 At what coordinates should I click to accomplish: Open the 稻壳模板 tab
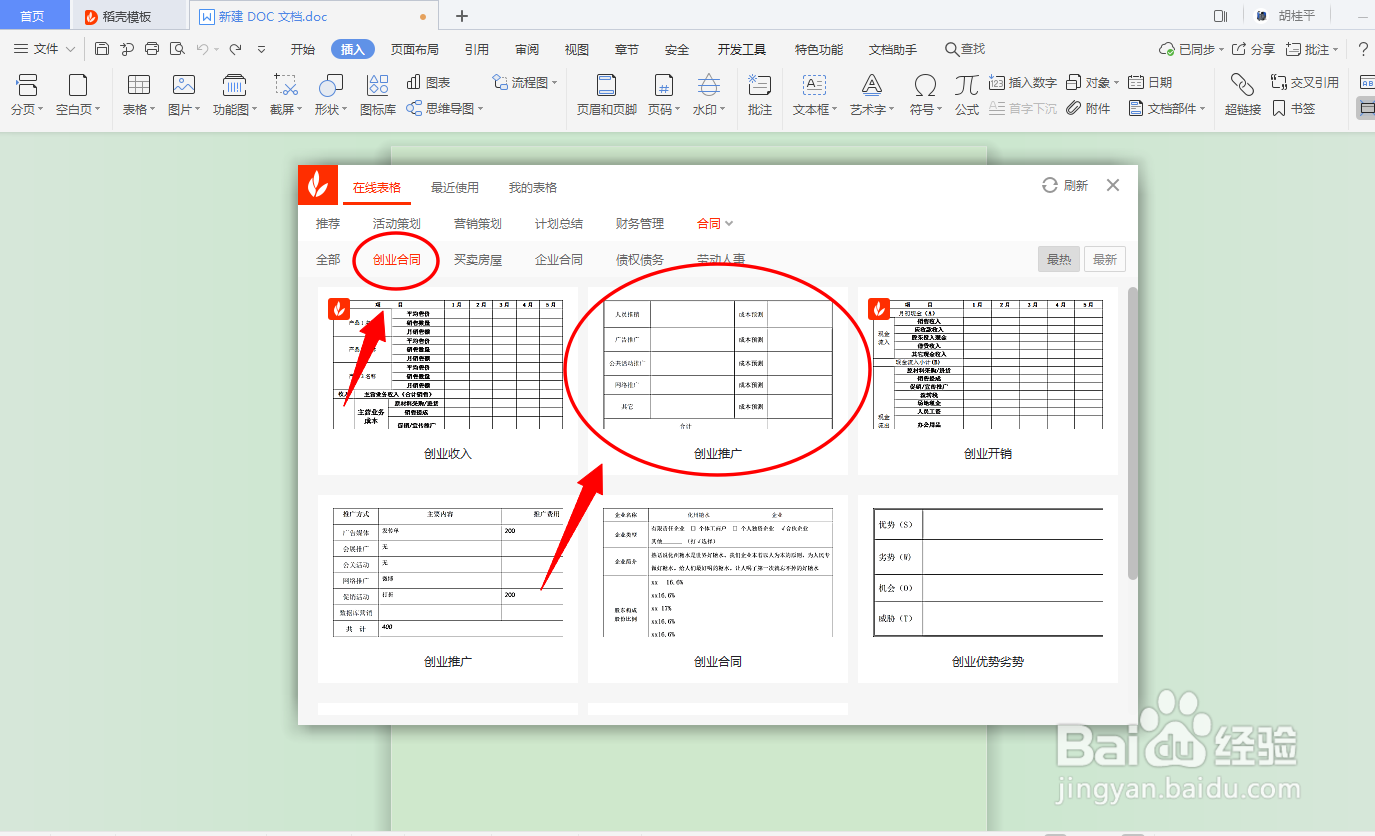click(128, 16)
